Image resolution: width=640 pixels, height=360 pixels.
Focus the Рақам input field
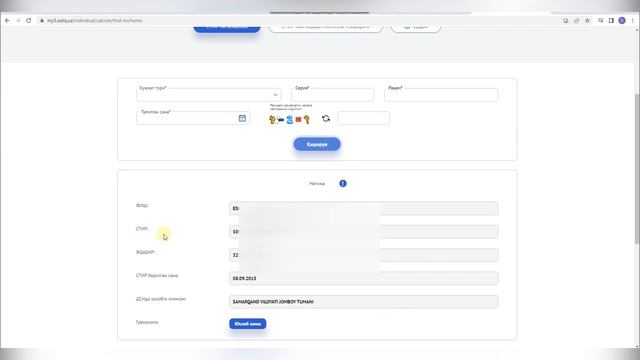pyautogui.click(x=441, y=95)
